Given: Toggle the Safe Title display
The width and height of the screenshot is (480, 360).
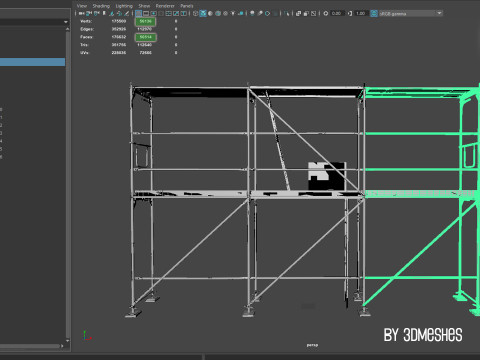Looking at the screenshot, I should click(x=184, y=13).
